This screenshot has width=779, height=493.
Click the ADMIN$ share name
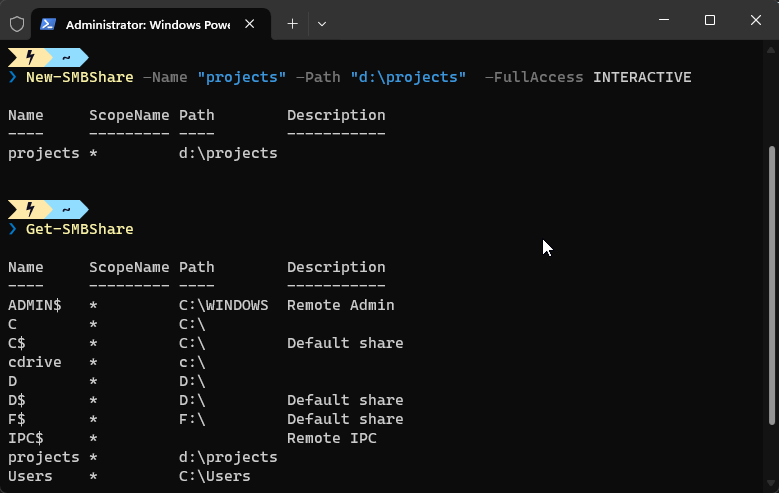[35, 305]
